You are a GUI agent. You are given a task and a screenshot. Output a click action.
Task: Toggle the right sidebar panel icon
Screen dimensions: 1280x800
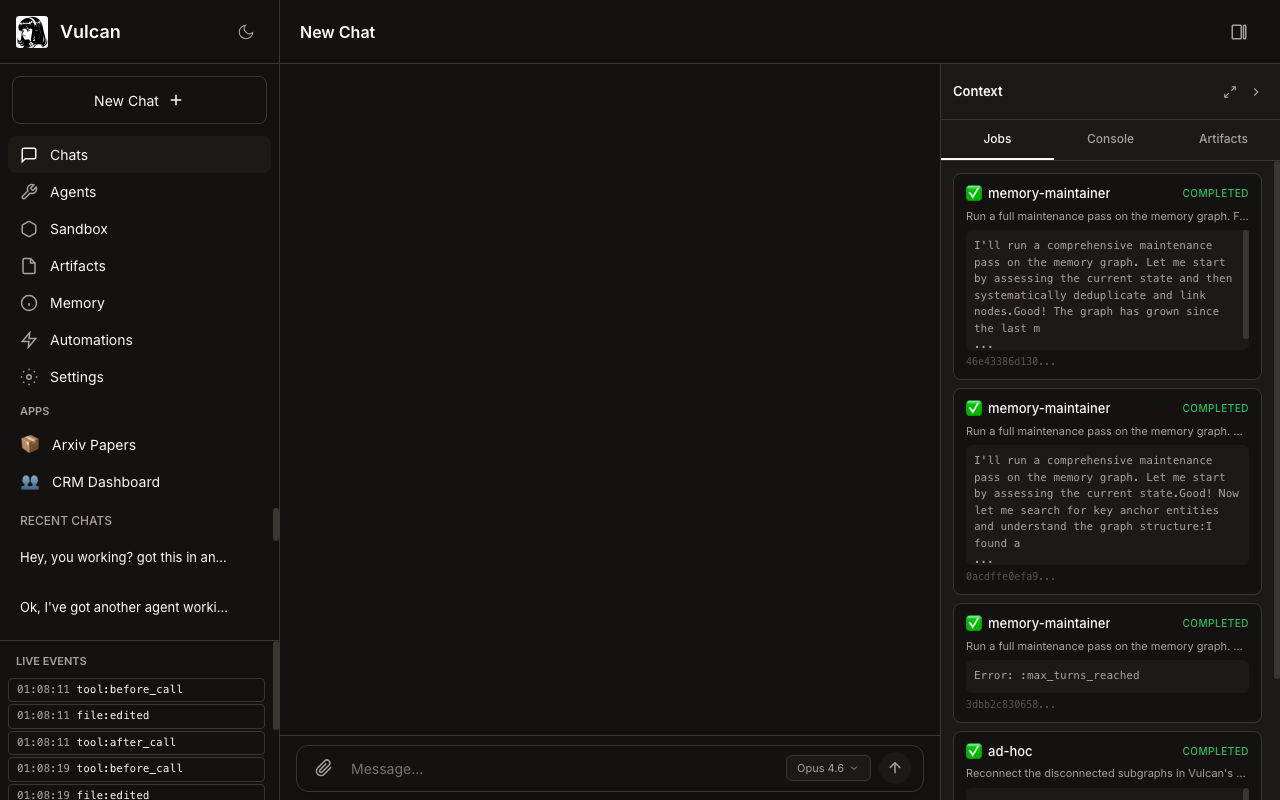coord(1238,32)
